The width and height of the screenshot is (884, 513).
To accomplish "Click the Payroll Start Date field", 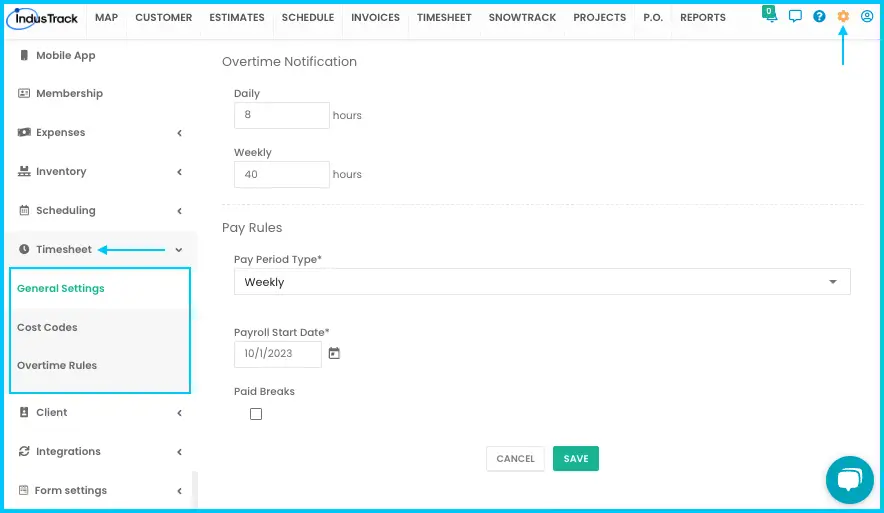I will 278,354.
